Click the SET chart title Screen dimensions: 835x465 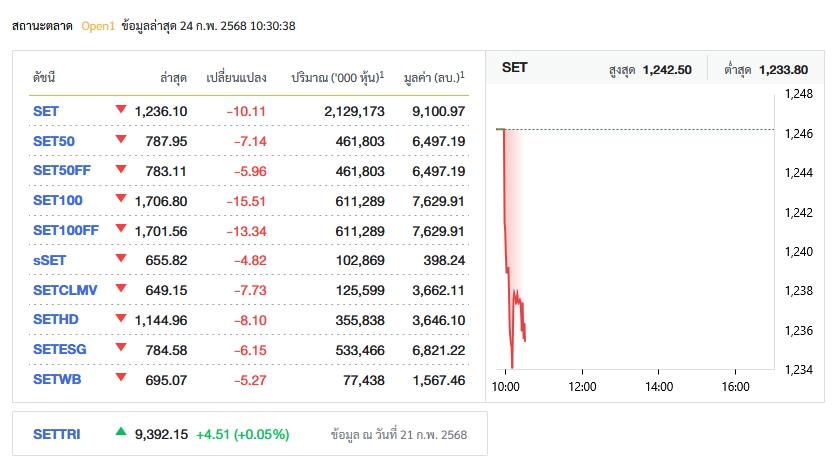(514, 68)
